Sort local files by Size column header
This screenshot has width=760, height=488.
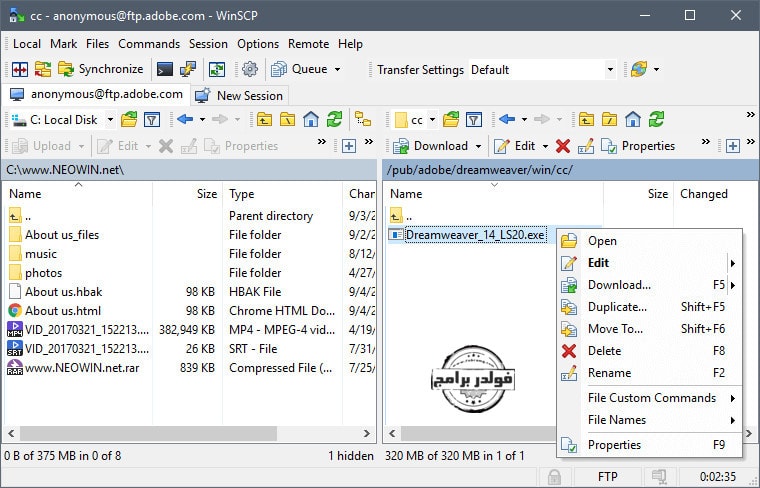(x=187, y=194)
